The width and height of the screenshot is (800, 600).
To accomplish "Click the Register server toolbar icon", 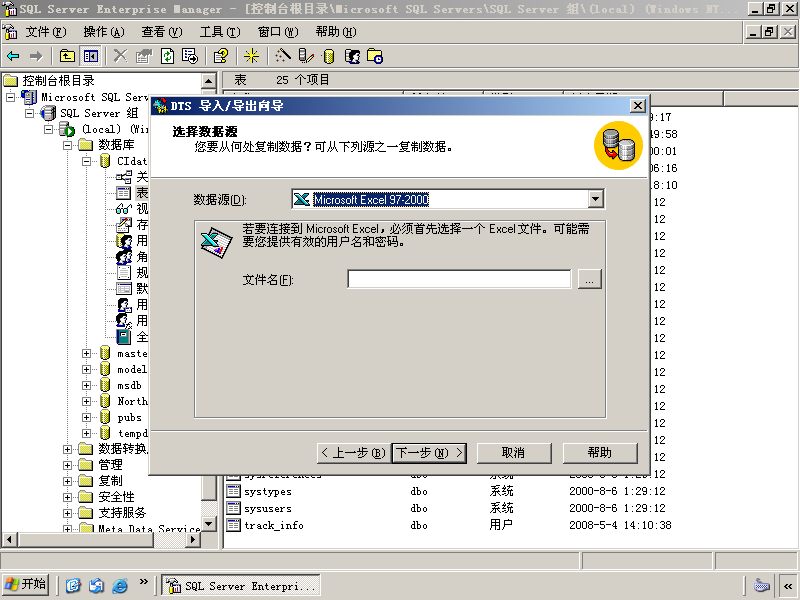I will (x=306, y=56).
